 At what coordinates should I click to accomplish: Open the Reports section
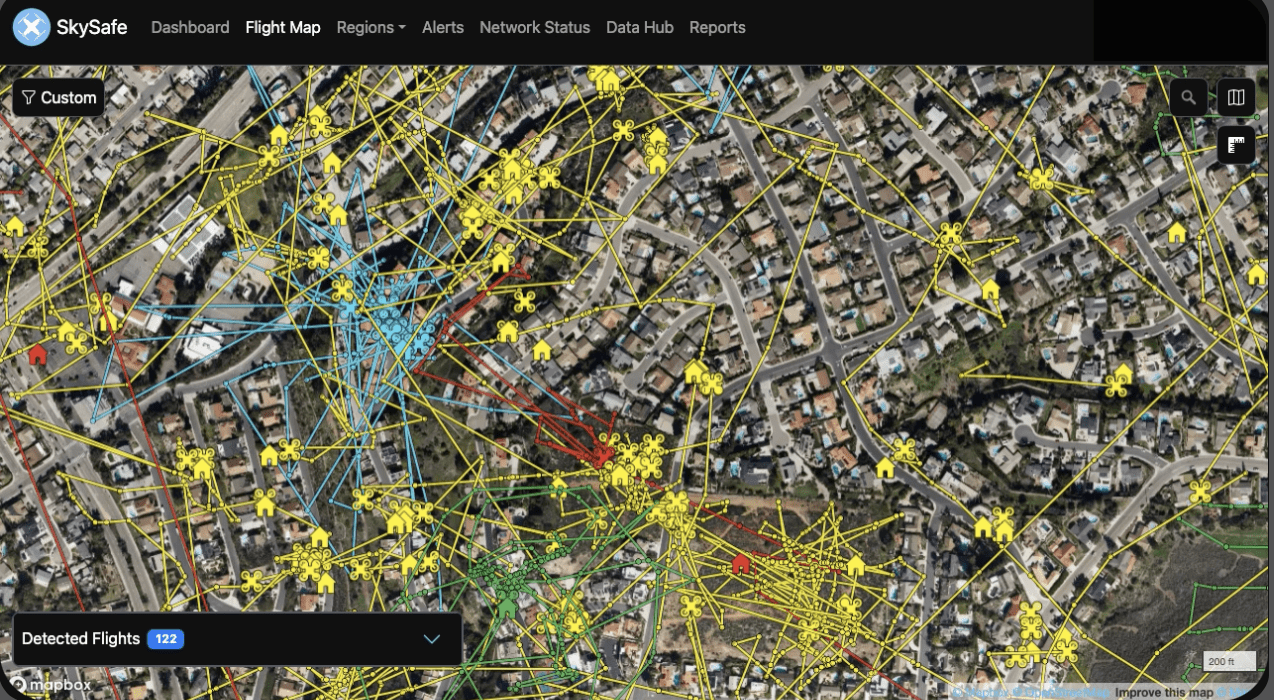click(717, 27)
